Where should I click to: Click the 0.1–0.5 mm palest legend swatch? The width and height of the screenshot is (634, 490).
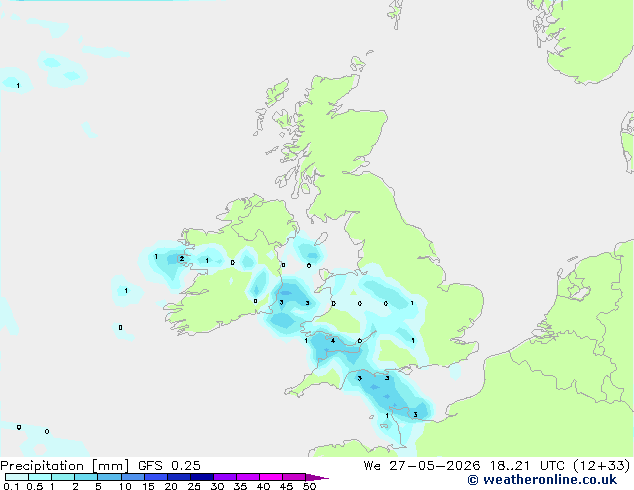(17, 477)
